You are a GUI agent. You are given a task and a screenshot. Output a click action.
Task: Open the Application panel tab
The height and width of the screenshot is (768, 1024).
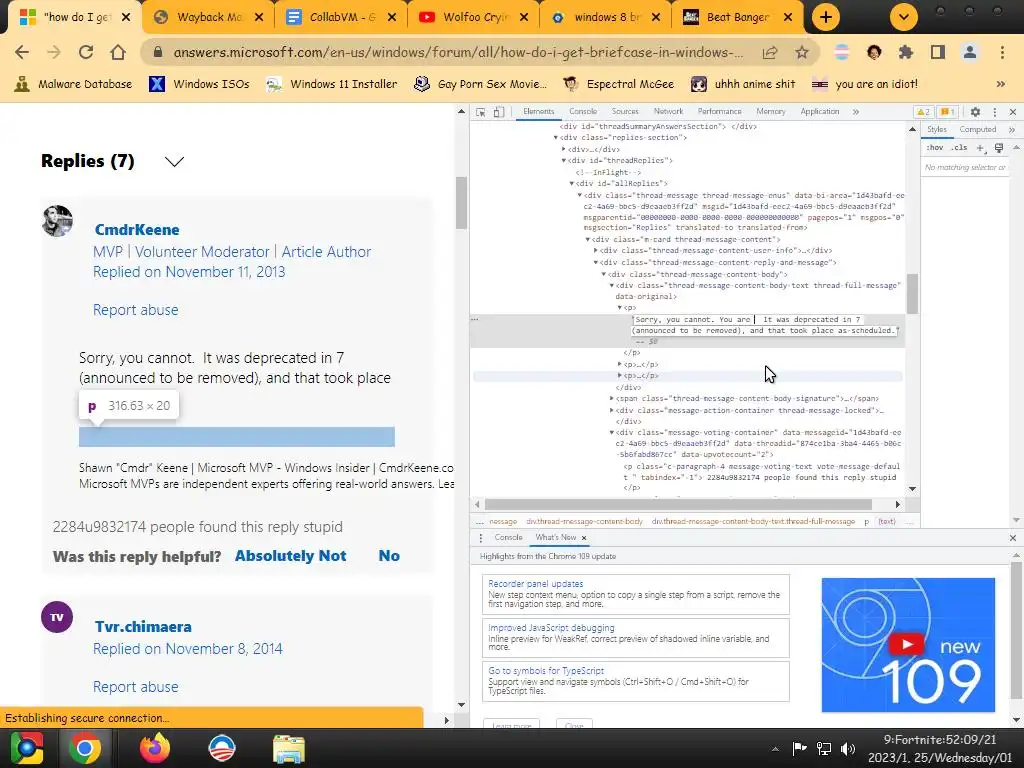[820, 112]
